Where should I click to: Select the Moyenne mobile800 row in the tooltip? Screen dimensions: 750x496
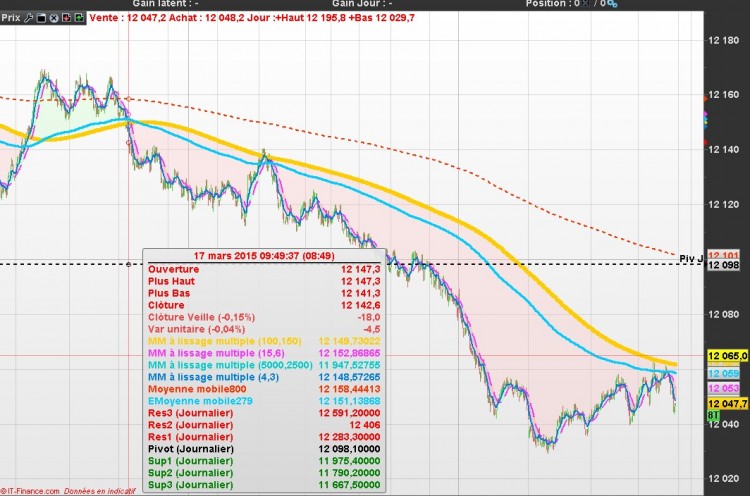(264, 389)
